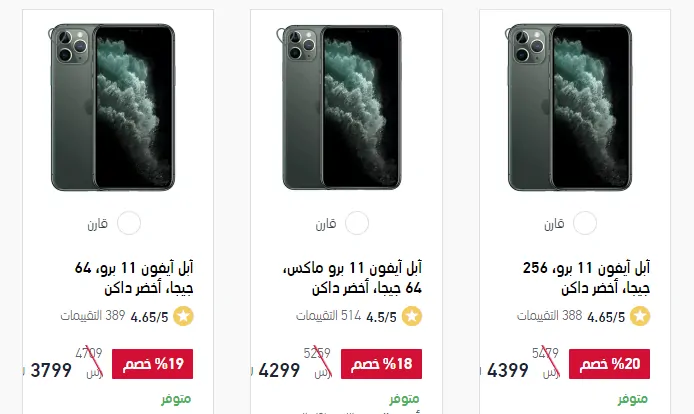The height and width of the screenshot is (414, 694).
Task: Open iPhone 11 Pro 256GB product image
Action: click(x=568, y=108)
